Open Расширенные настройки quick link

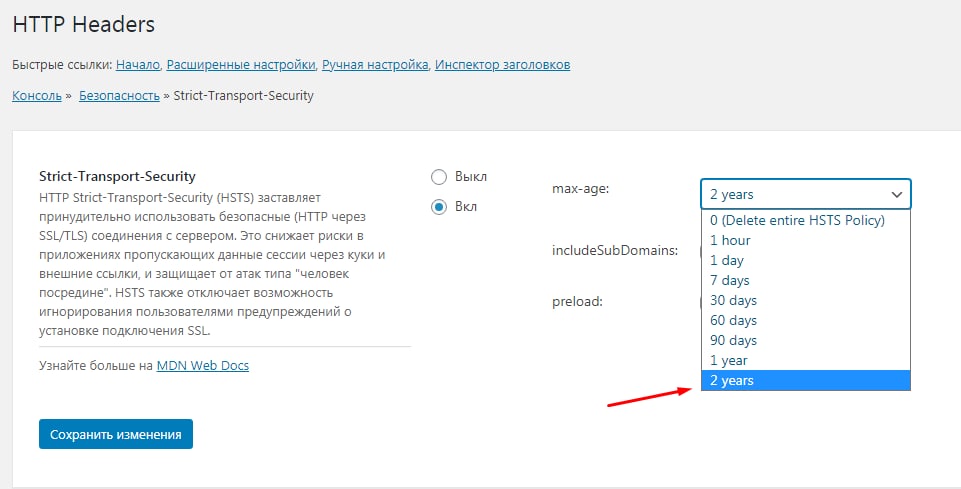tap(241, 65)
